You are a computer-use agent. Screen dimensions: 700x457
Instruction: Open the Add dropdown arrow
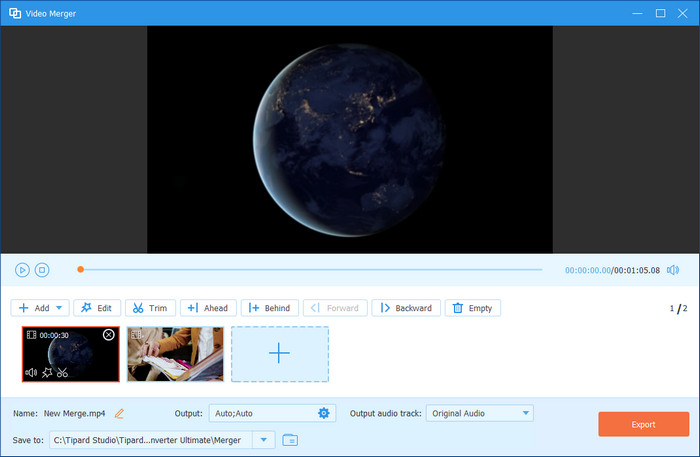click(x=59, y=308)
